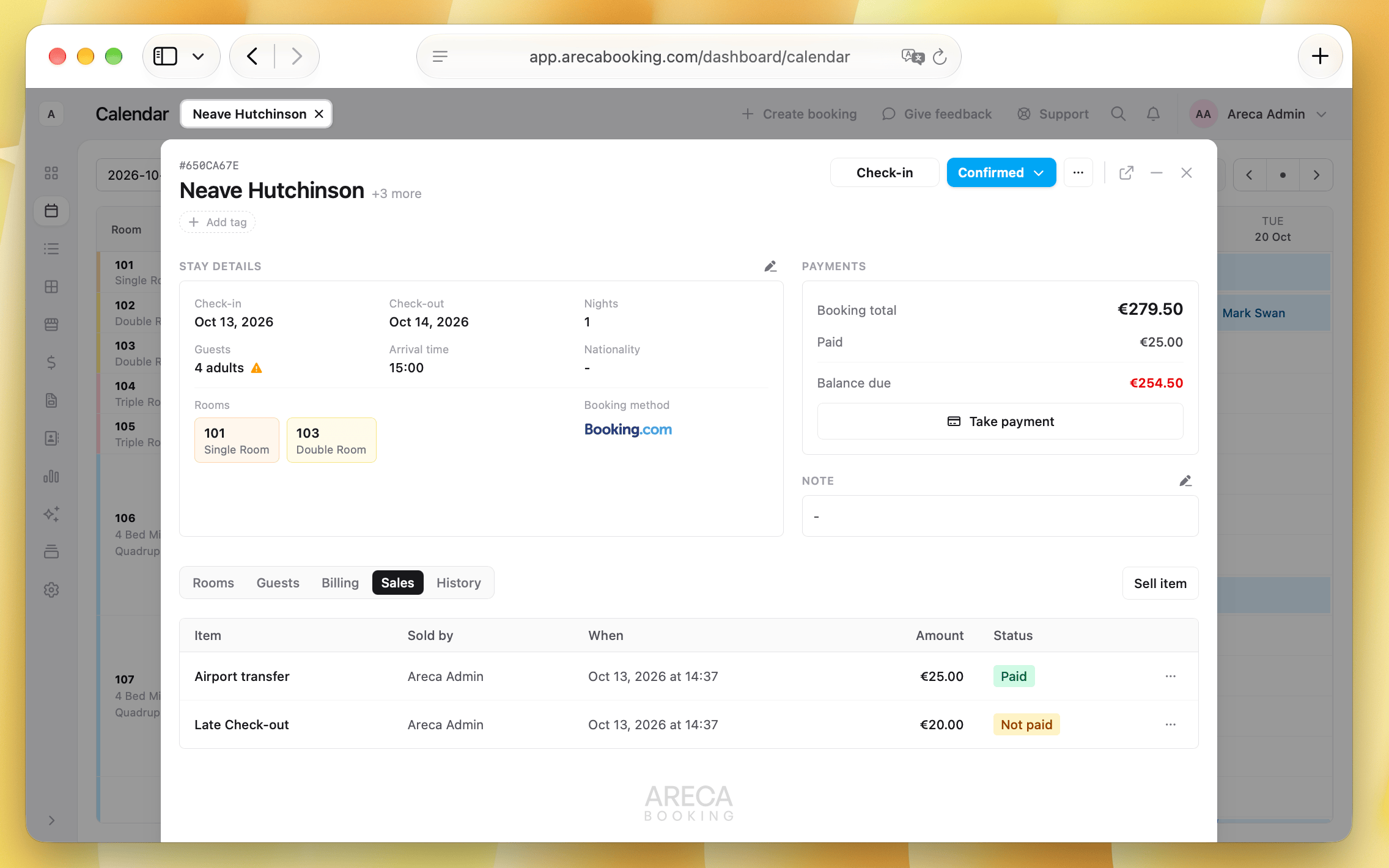Click the Check-in button
The image size is (1389, 868).
click(885, 173)
